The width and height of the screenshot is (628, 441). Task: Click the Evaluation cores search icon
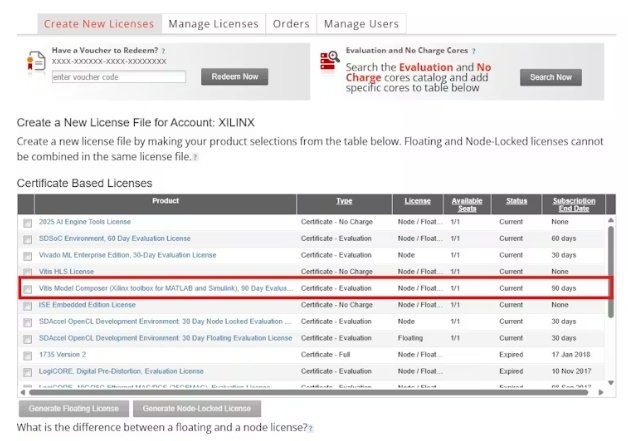point(329,63)
